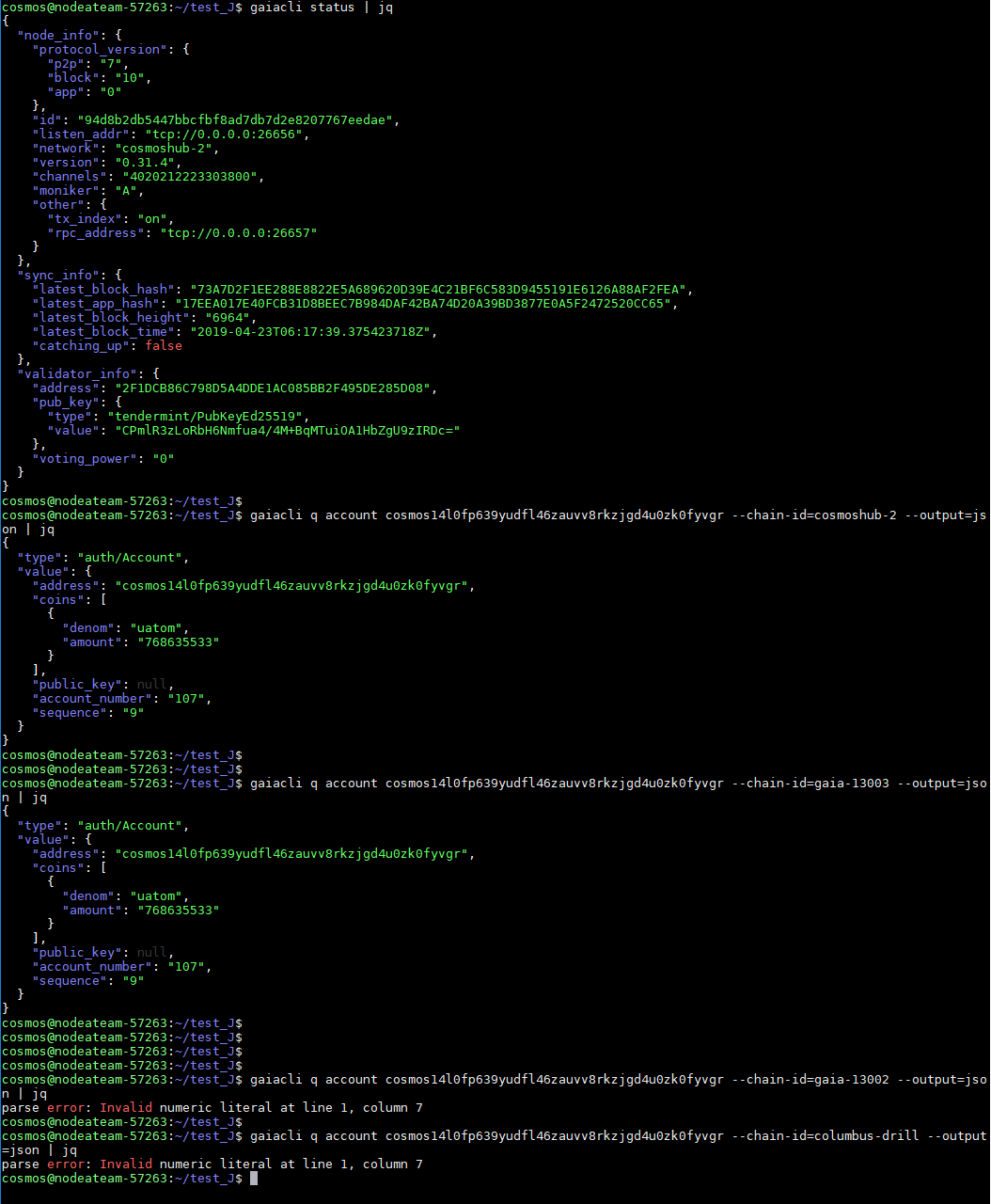Click the amount value "768635533"
The width and height of the screenshot is (991, 1204).
tap(181, 642)
